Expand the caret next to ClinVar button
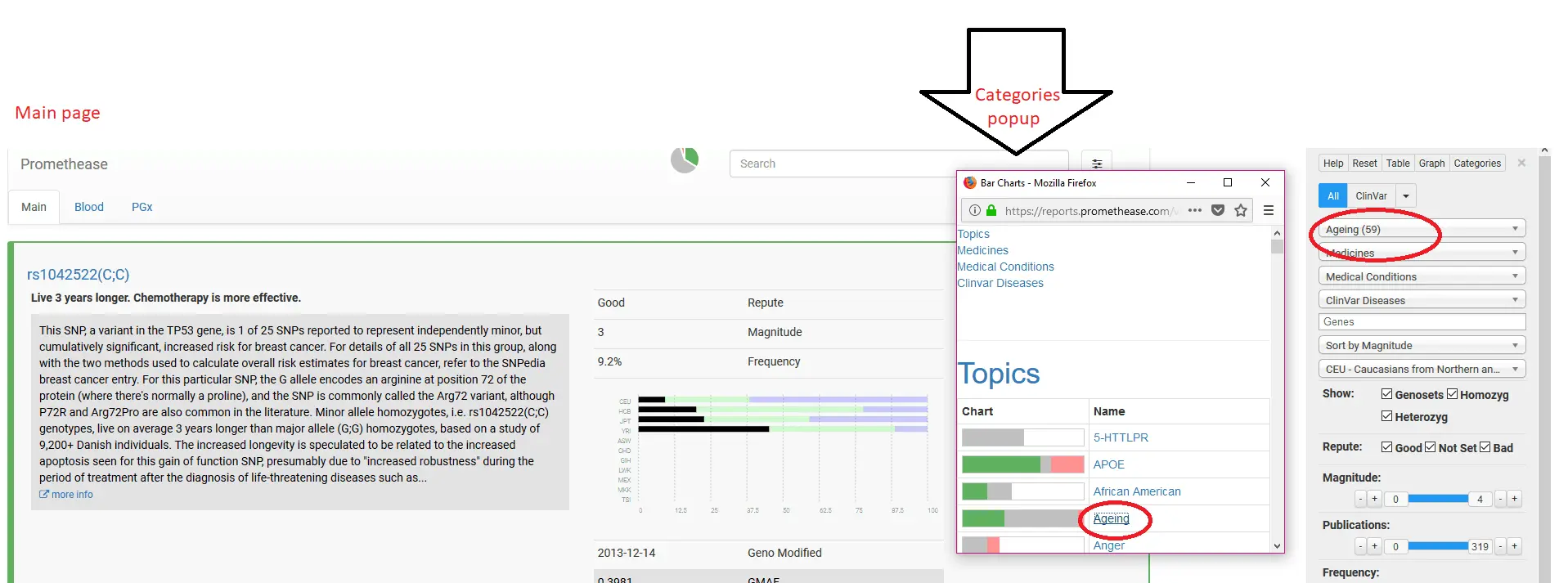The image size is (1568, 583). coord(1405,195)
